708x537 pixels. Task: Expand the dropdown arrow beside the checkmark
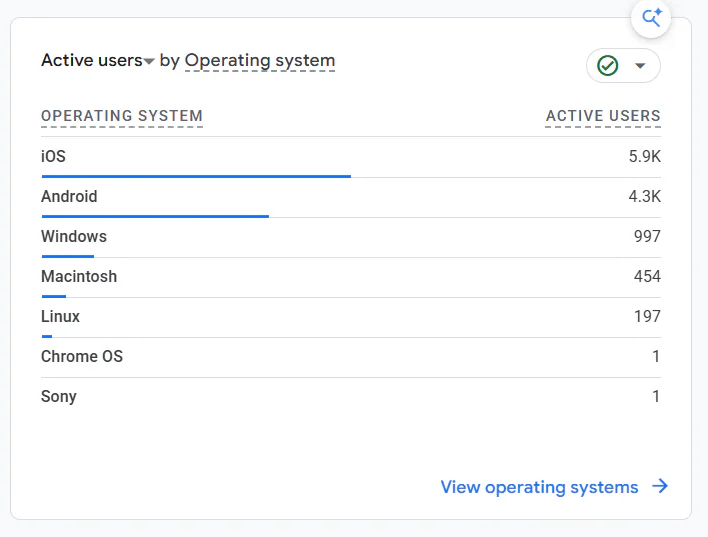click(640, 66)
